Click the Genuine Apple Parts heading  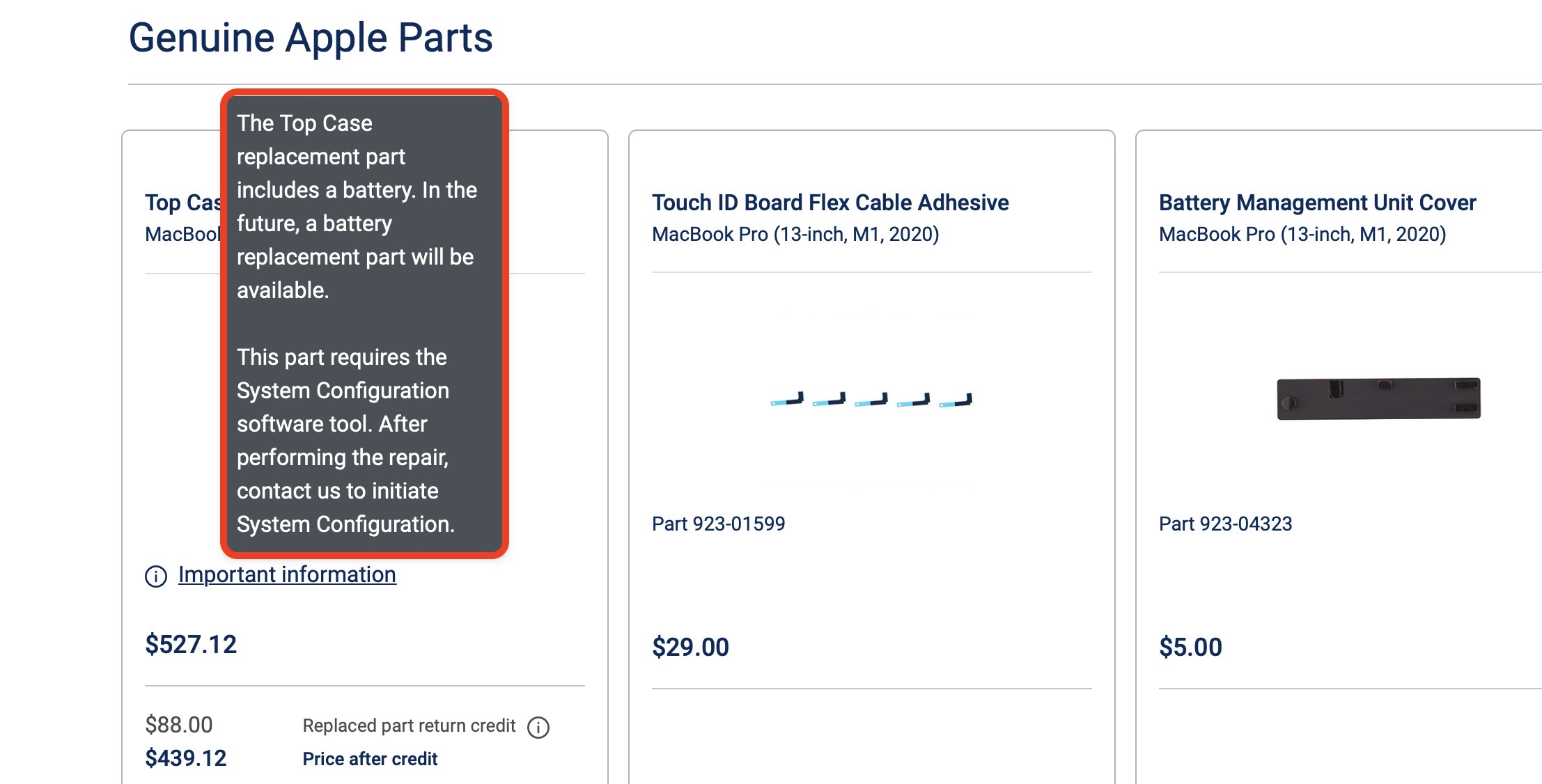coord(311,38)
